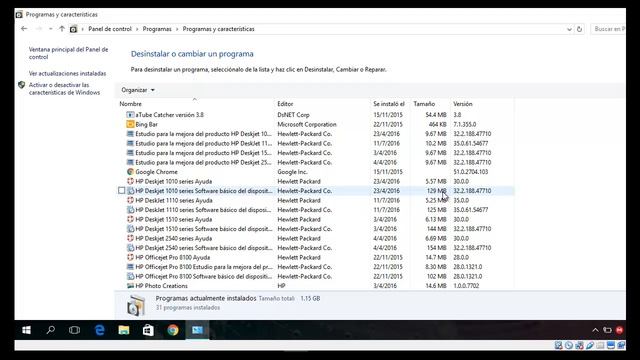This screenshot has height=360, width=640.
Task: Launch Microsoft Edge from the taskbar
Action: pyautogui.click(x=99, y=330)
